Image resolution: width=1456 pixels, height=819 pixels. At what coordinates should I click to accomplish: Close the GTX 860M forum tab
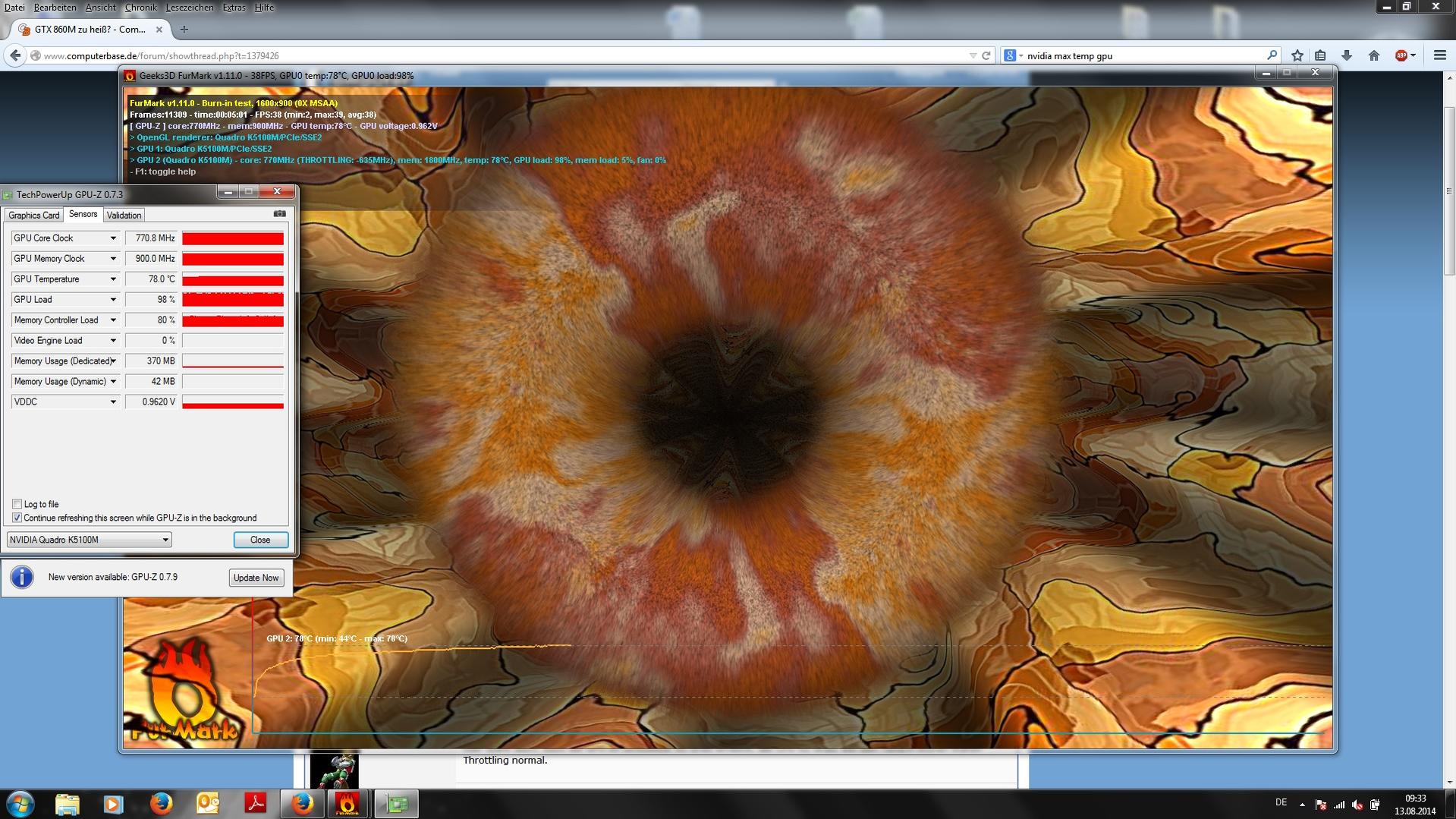click(159, 30)
